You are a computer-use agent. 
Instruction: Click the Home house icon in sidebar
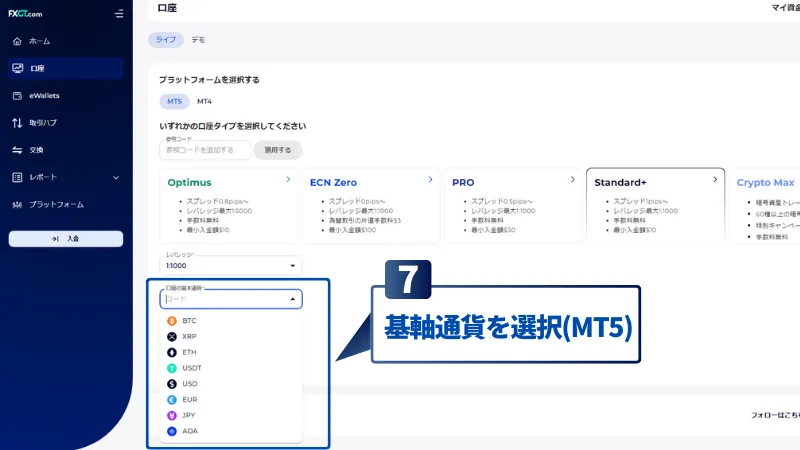pos(17,41)
